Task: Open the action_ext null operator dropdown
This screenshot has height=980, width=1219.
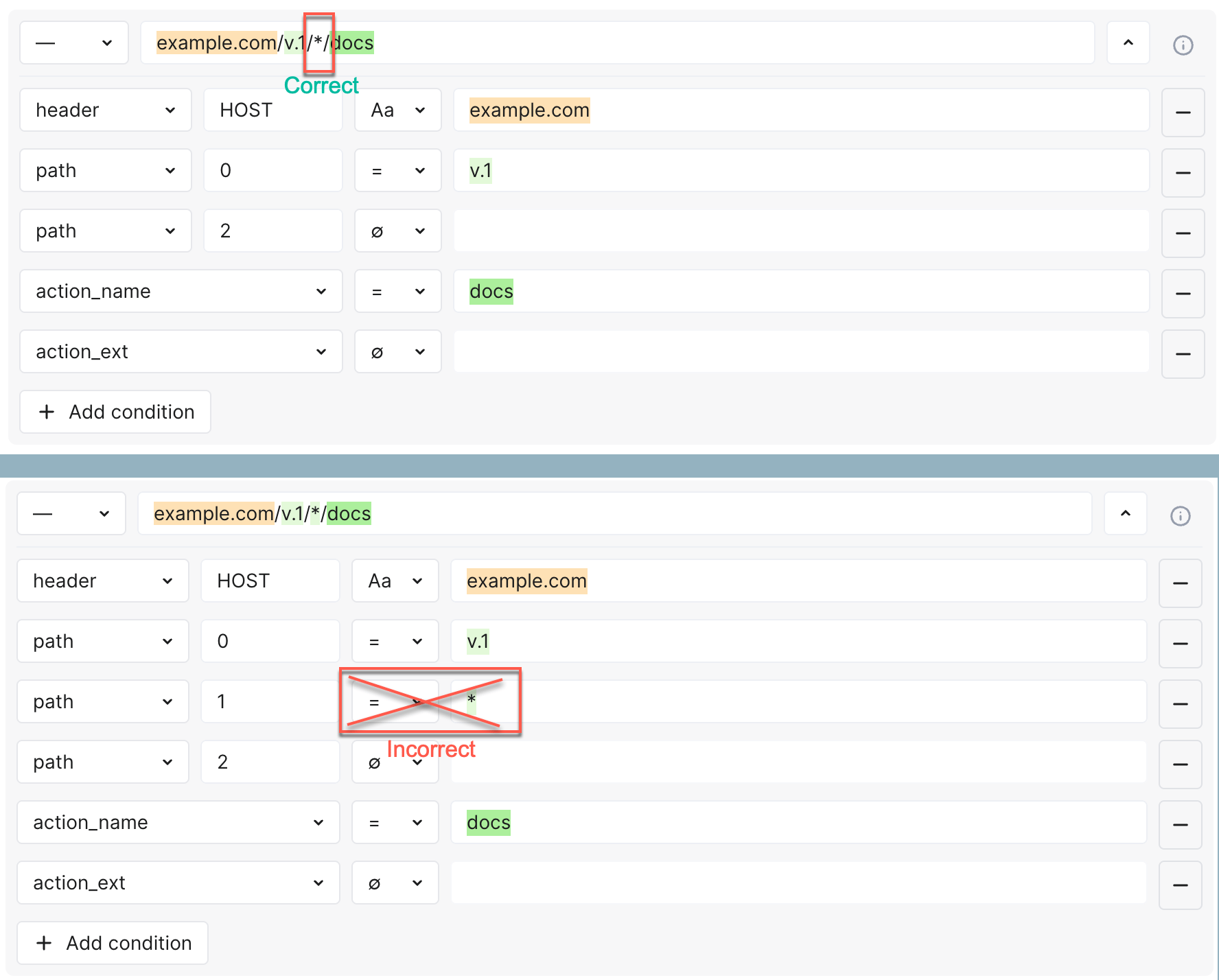Action: 398,351
